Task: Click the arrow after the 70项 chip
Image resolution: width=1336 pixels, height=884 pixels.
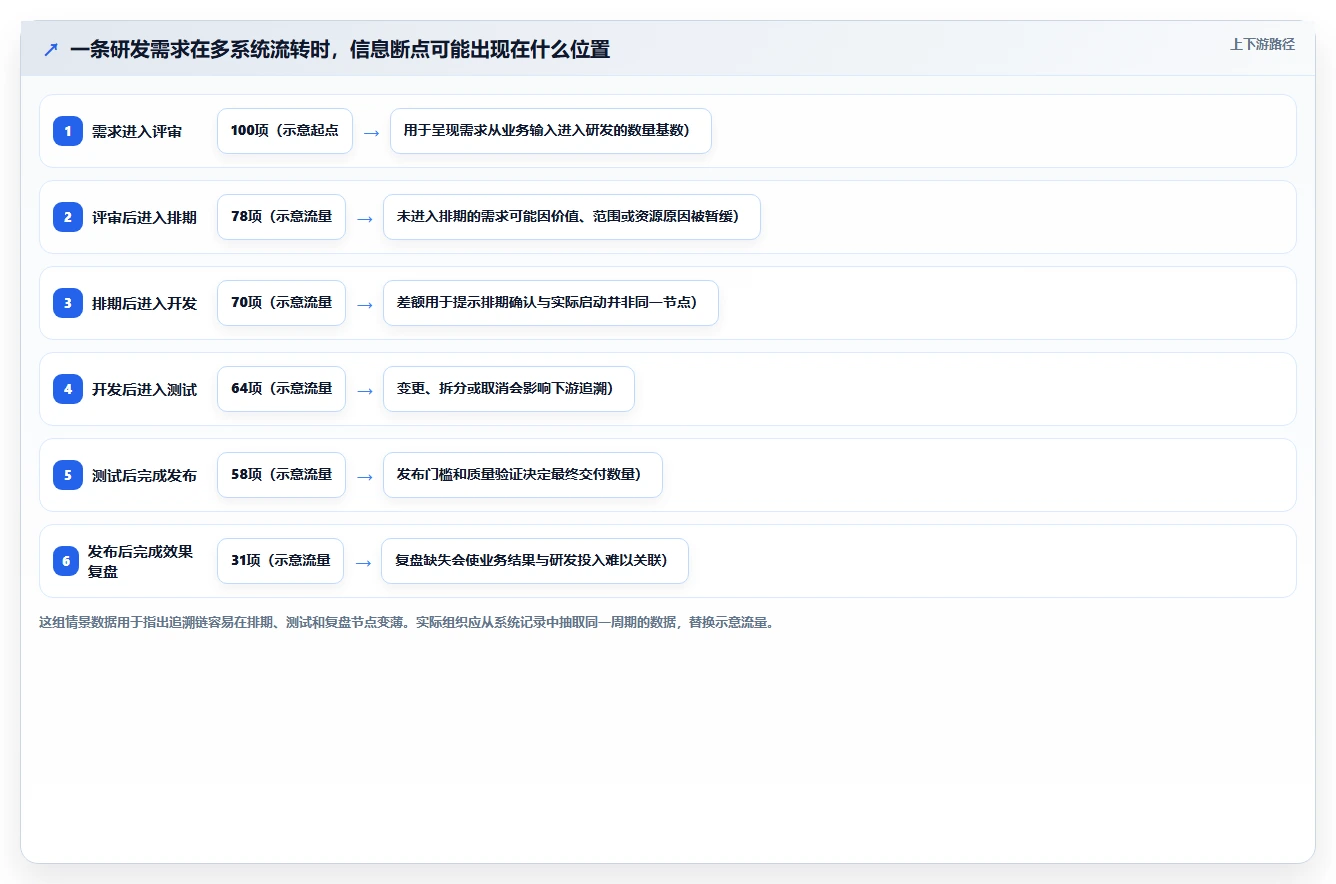Action: (x=364, y=304)
